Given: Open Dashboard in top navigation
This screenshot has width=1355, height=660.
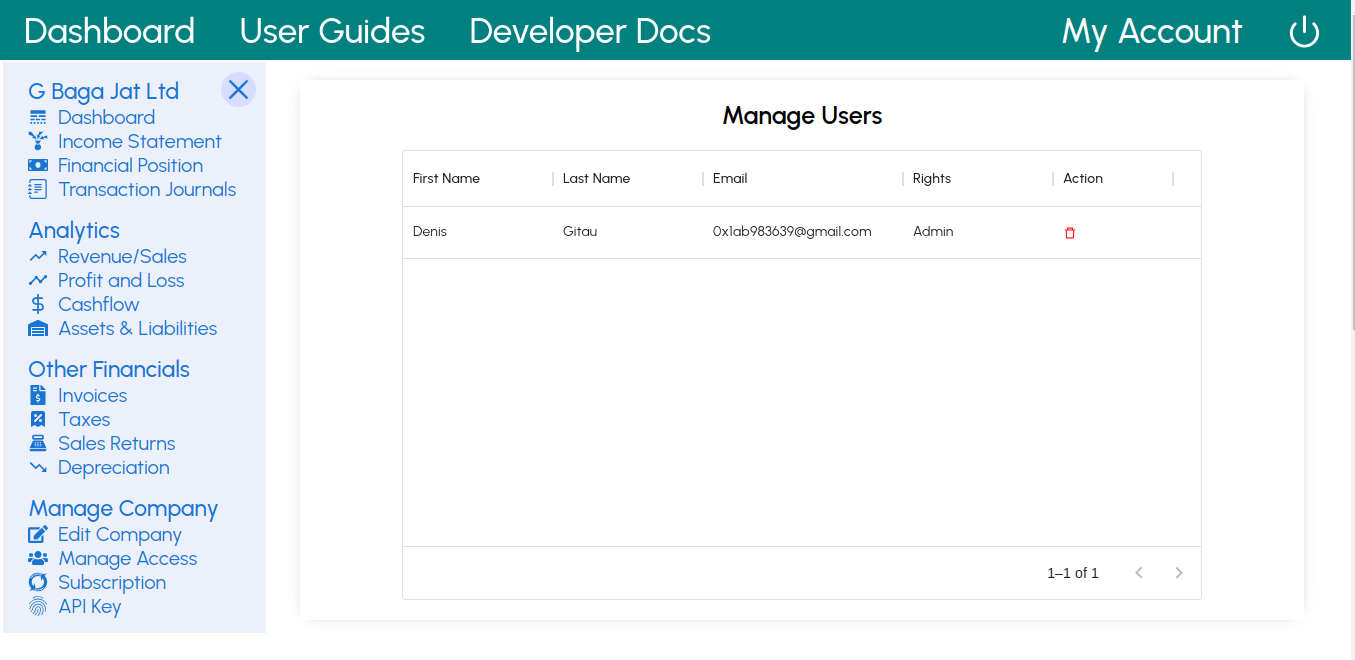Looking at the screenshot, I should click(x=110, y=31).
